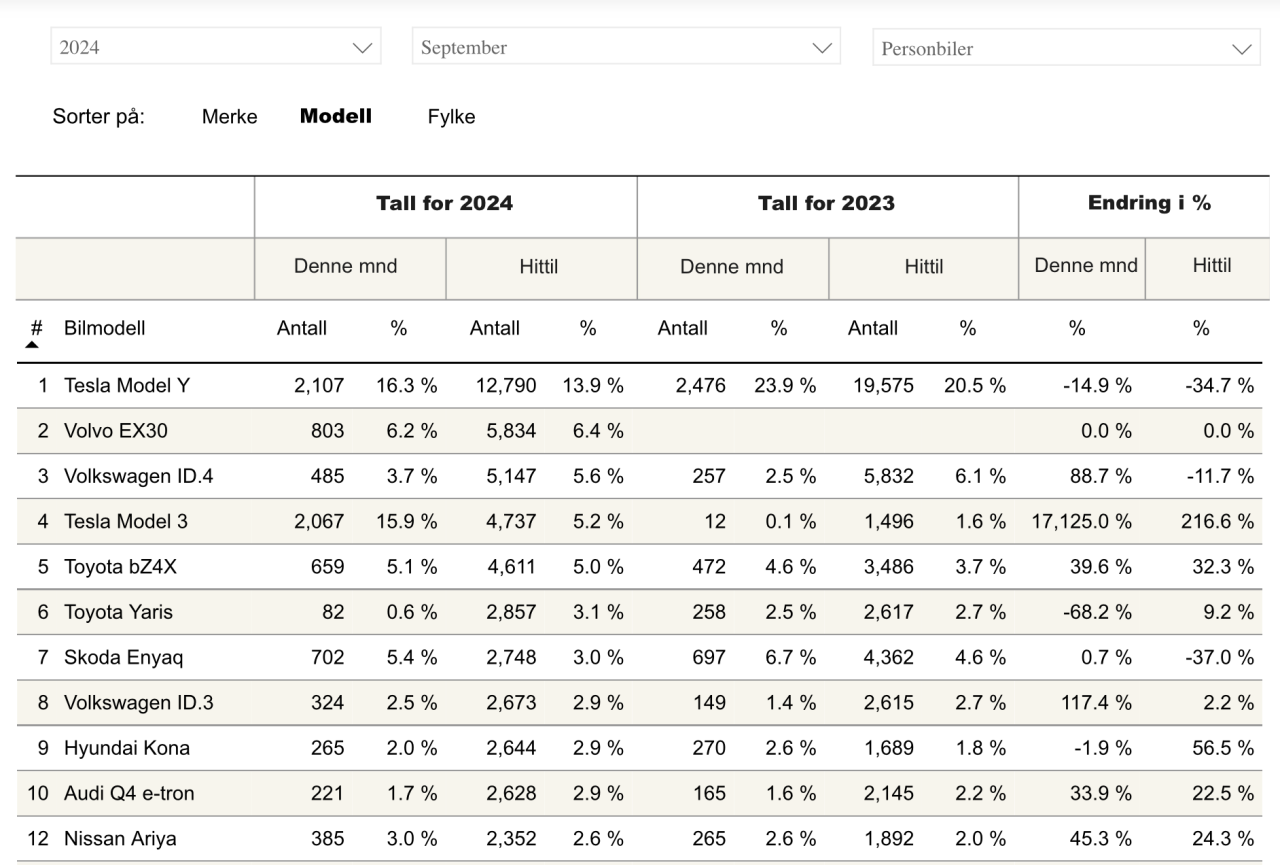Screen dimensions: 1280x865
Task: Select the Tesla Model Y row
Action: click(126, 386)
